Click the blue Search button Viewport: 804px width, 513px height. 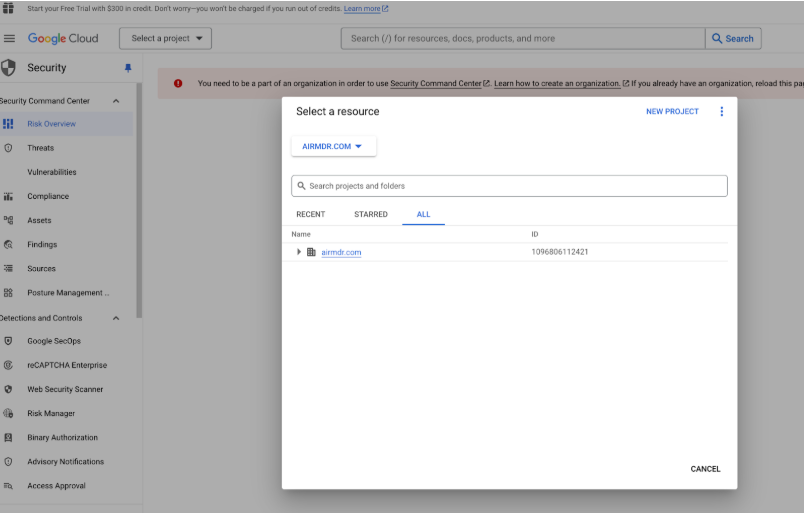[x=733, y=38]
